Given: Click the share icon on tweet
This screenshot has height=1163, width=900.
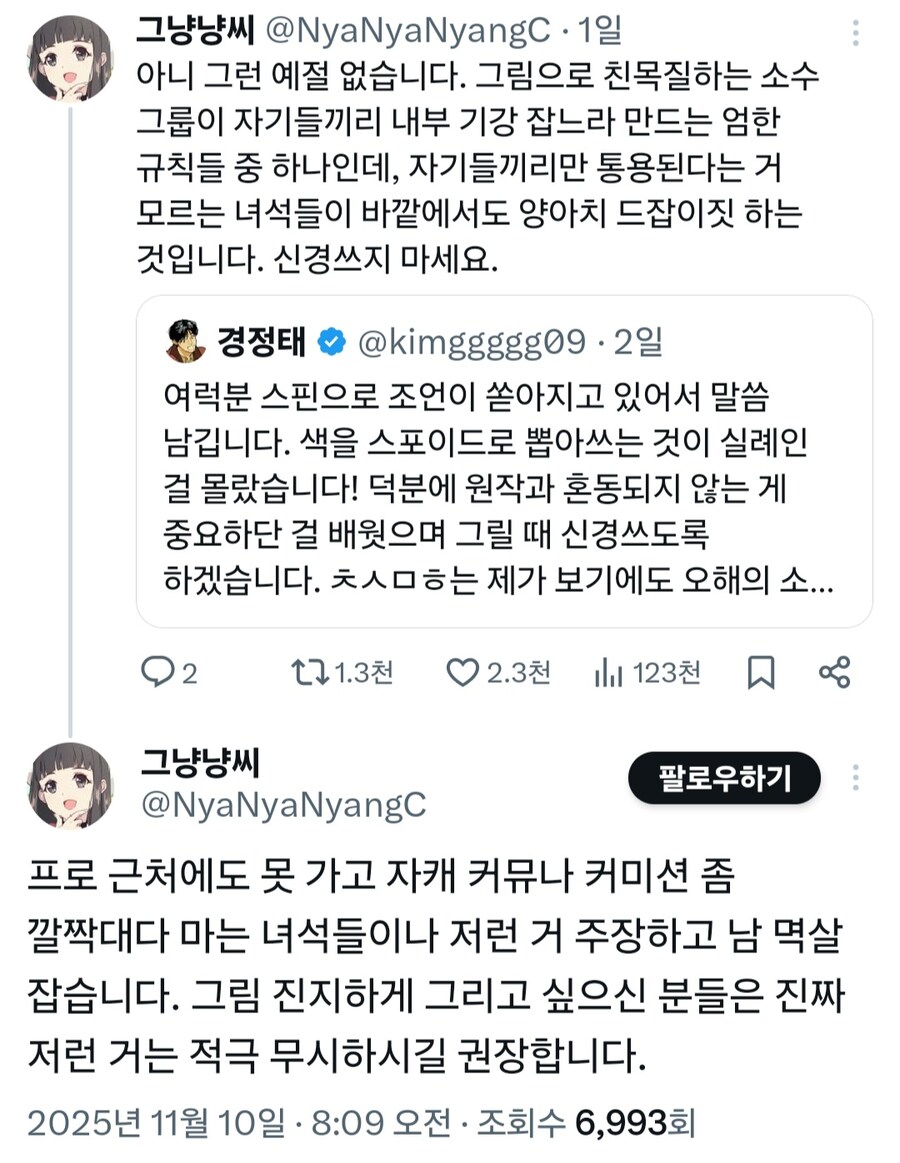Looking at the screenshot, I should click(x=834, y=673).
